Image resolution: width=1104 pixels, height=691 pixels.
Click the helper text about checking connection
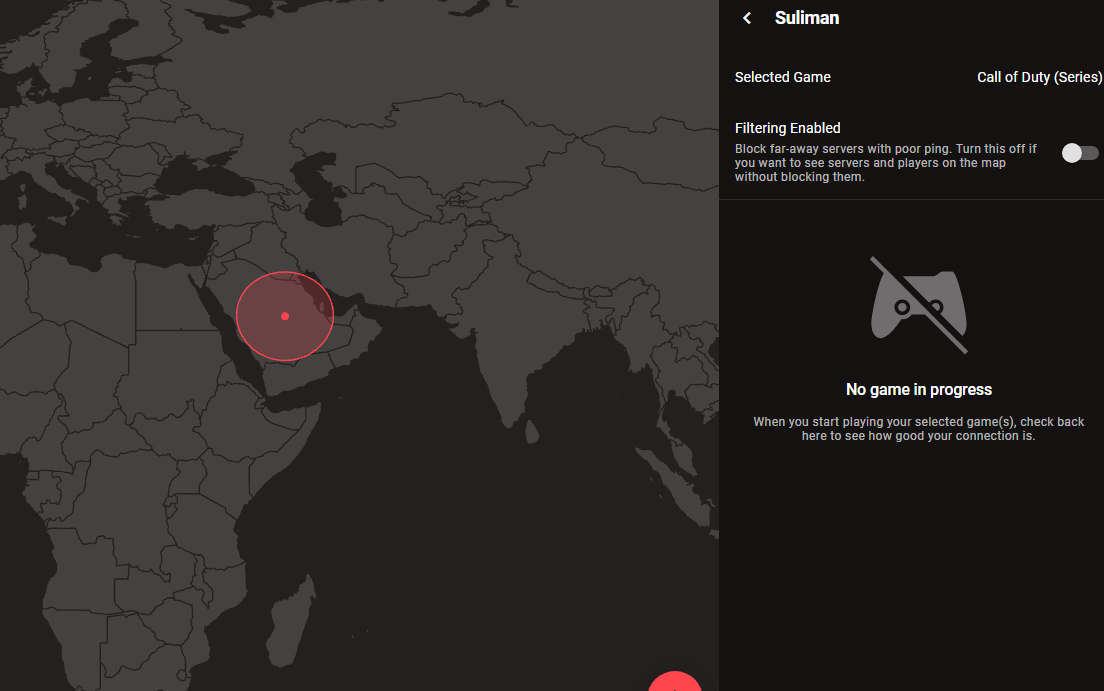click(918, 429)
